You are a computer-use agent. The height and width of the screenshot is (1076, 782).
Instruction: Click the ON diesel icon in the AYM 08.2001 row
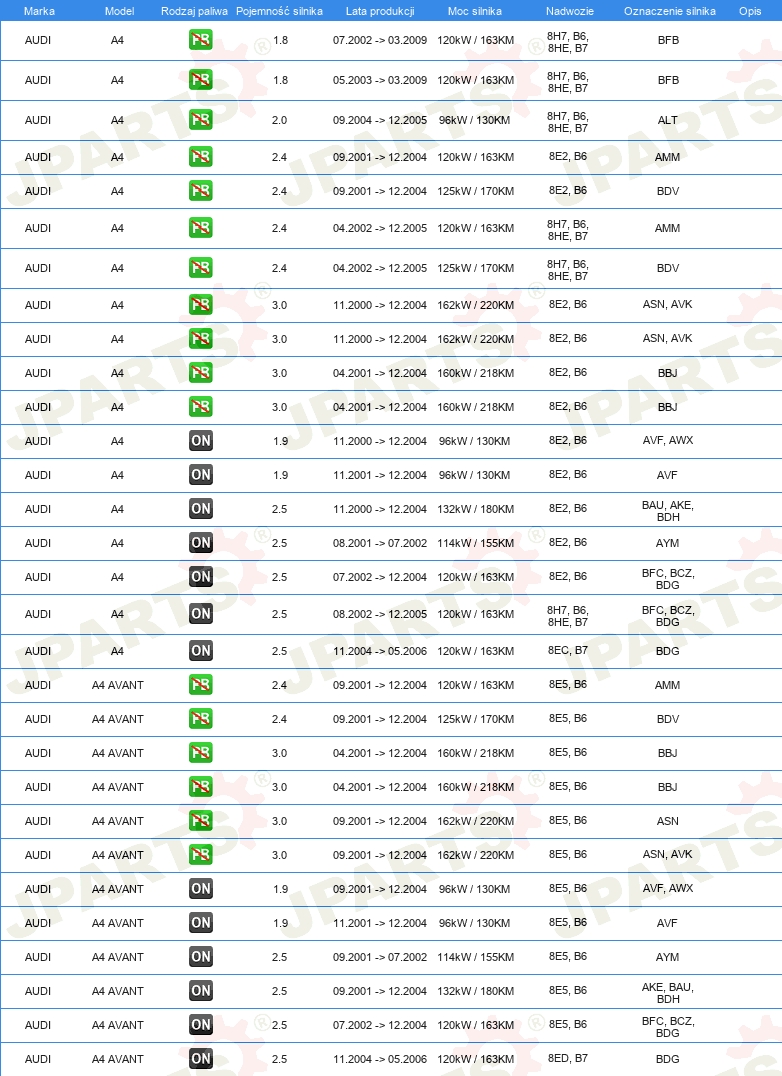click(200, 543)
